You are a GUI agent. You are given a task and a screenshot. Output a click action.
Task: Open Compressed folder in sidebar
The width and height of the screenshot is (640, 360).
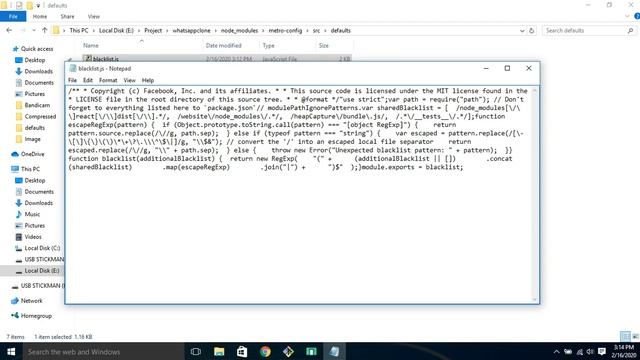[x=36, y=116]
